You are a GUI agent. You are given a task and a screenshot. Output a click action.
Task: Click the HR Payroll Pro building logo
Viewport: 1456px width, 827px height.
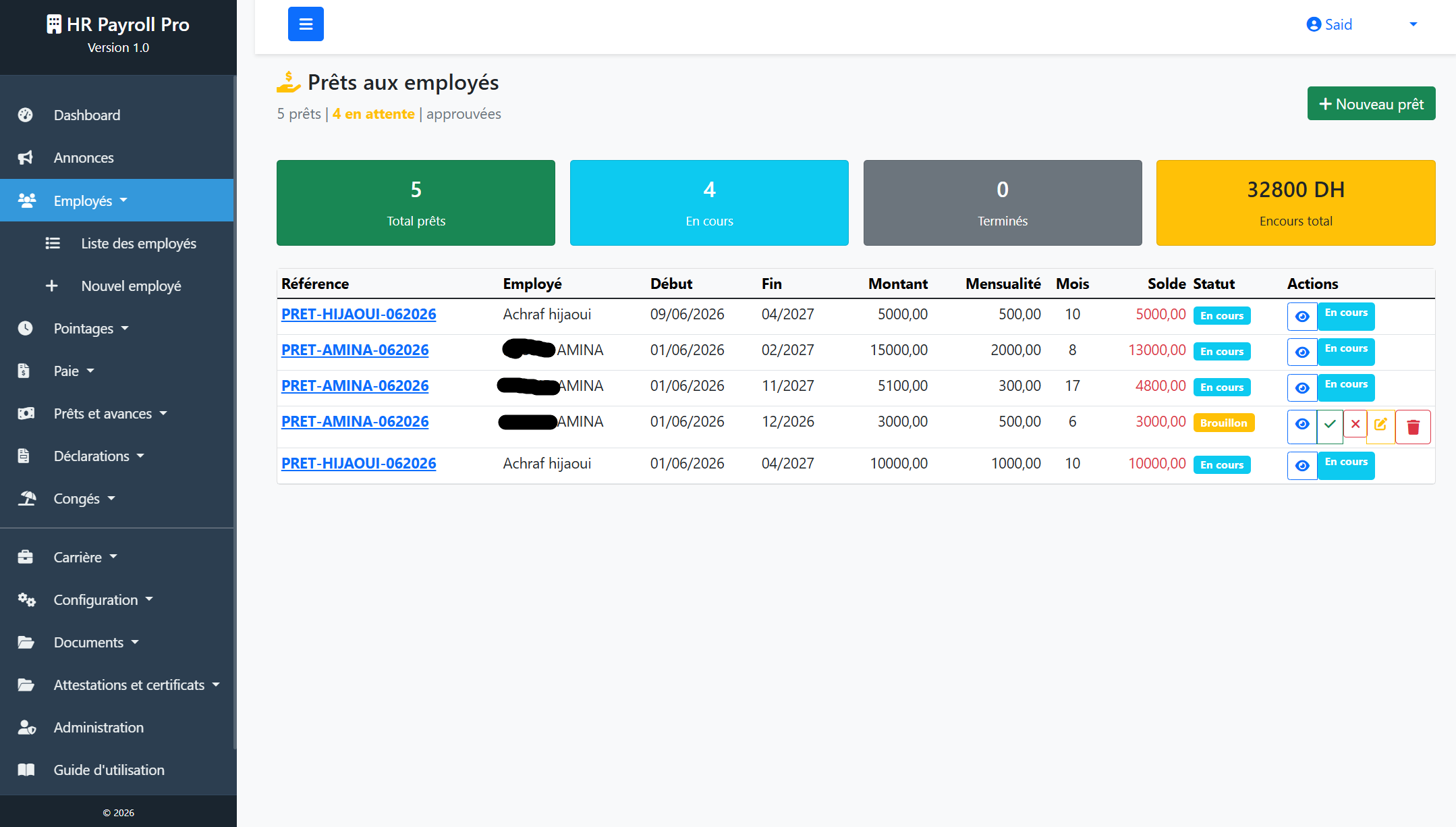click(54, 24)
